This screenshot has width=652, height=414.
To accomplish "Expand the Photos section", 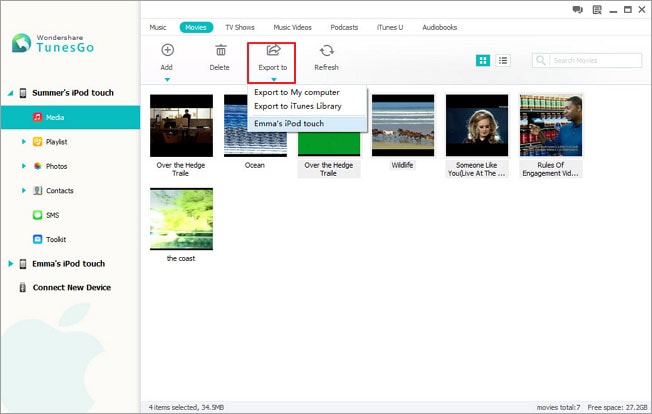I will [24, 166].
